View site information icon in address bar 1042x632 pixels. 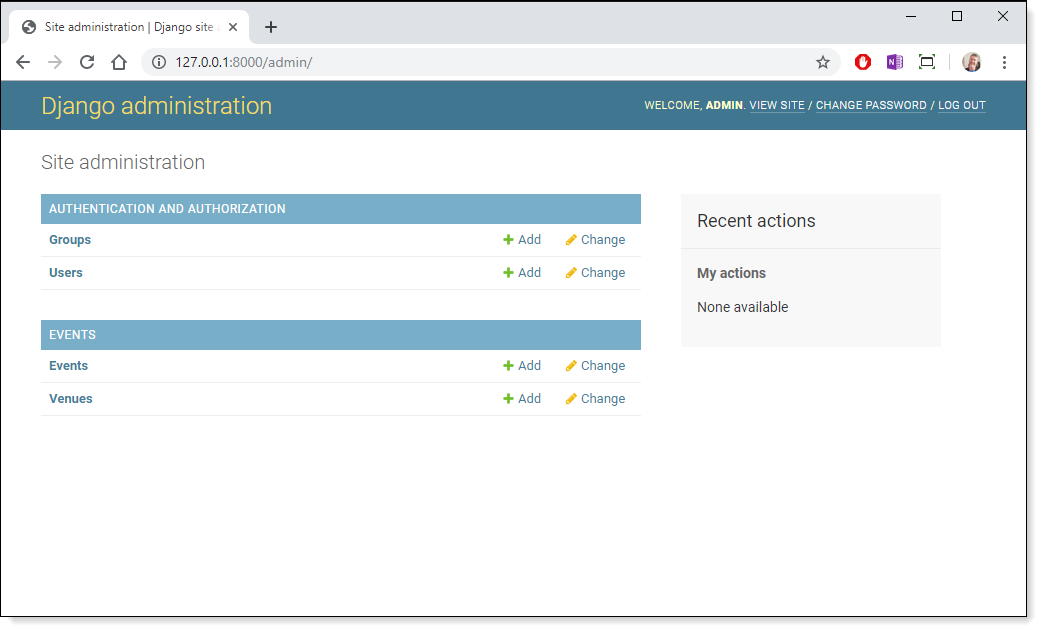[x=159, y=62]
